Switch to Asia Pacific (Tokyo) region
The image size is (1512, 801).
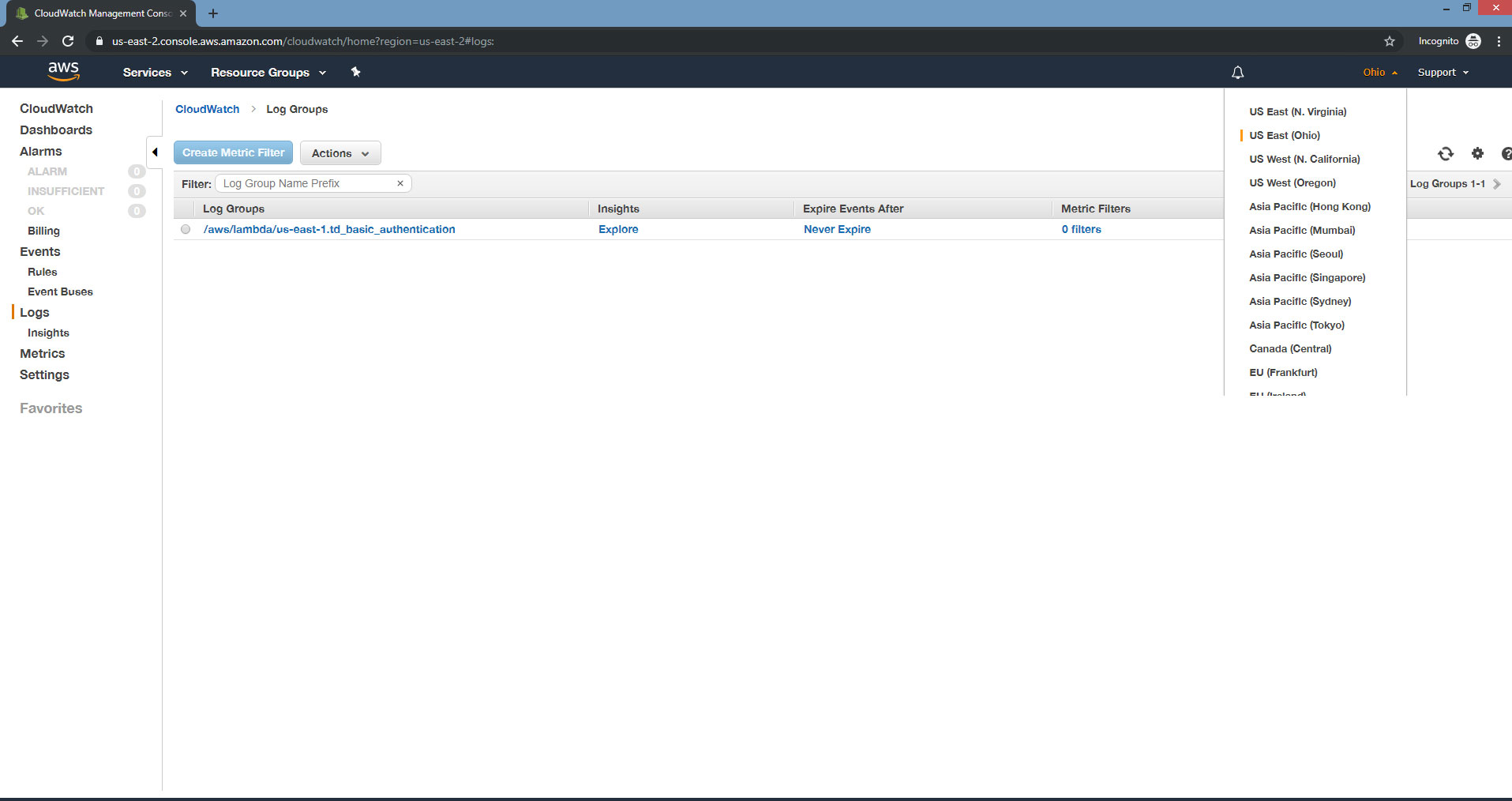(x=1296, y=325)
